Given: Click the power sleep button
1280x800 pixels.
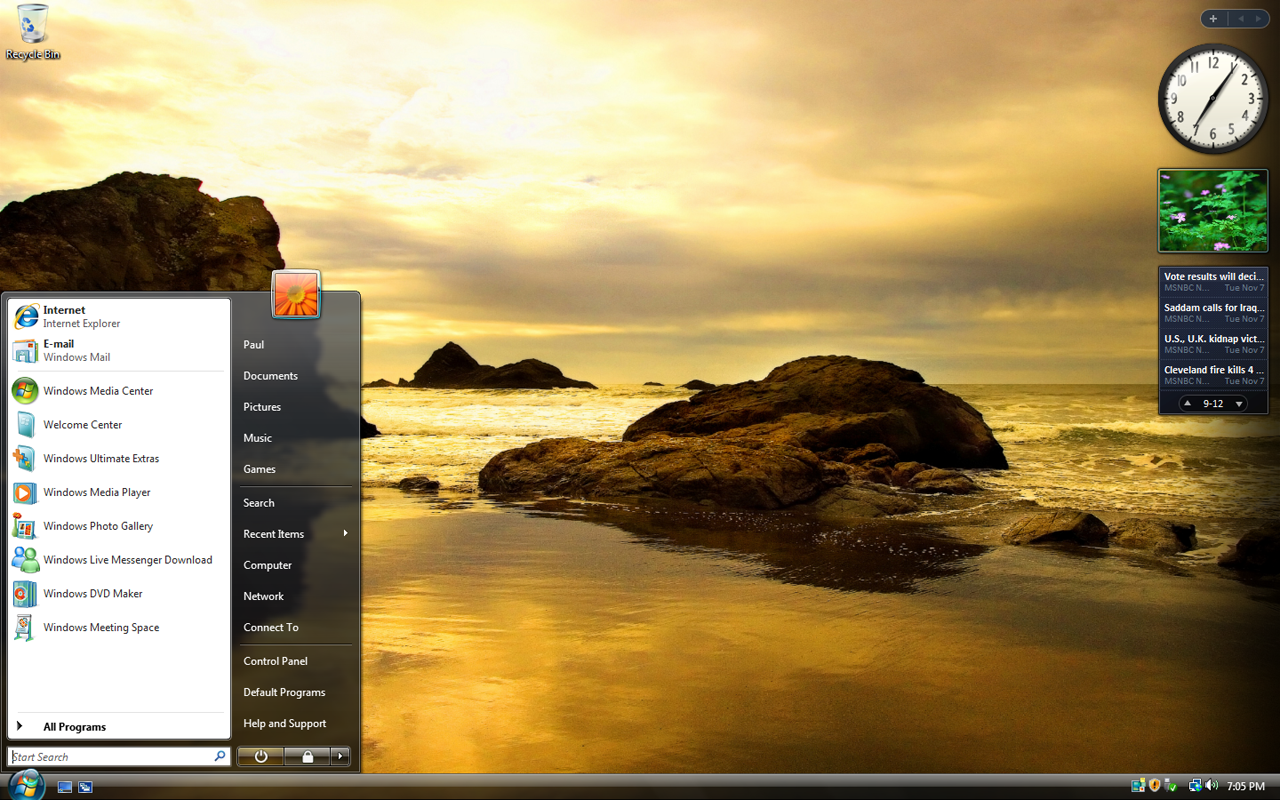Looking at the screenshot, I should coord(261,757).
